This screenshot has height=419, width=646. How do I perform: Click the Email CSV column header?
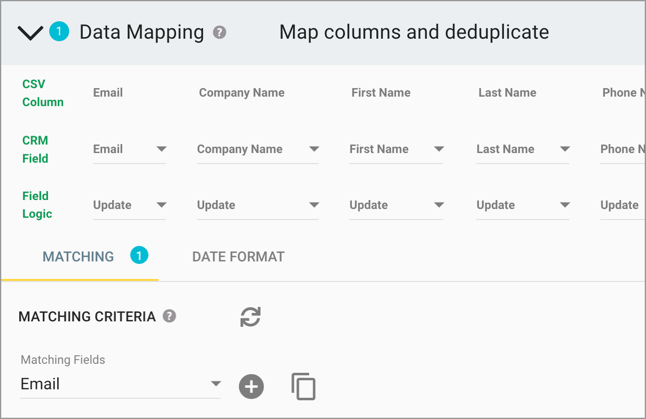108,93
